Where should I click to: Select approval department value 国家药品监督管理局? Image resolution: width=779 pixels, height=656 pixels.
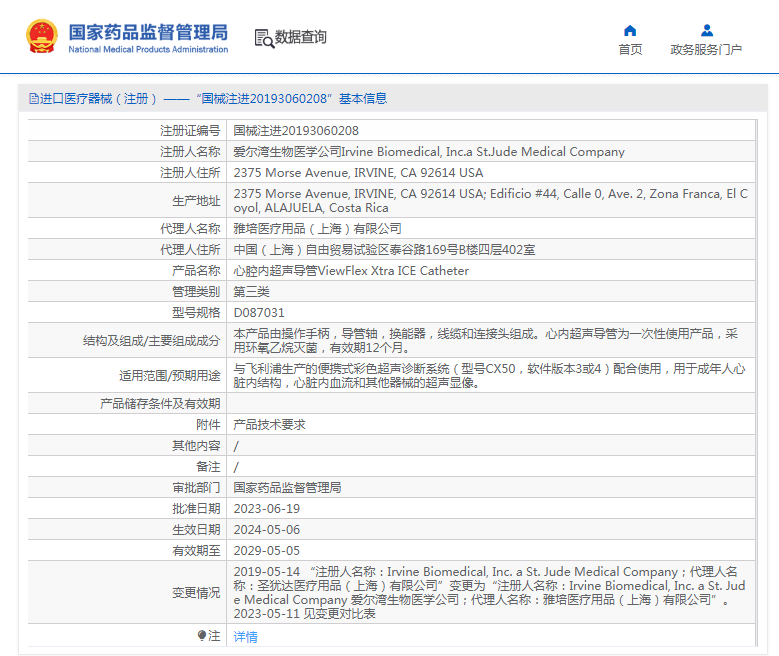287,488
